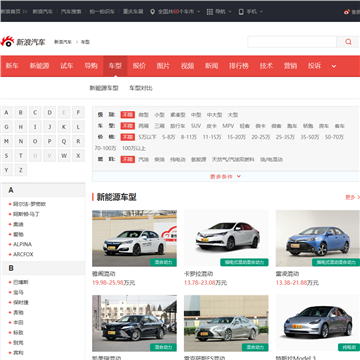Open the 雷凌混动 blue car thumbnail
This screenshot has width=360, height=360.
pos(318,238)
